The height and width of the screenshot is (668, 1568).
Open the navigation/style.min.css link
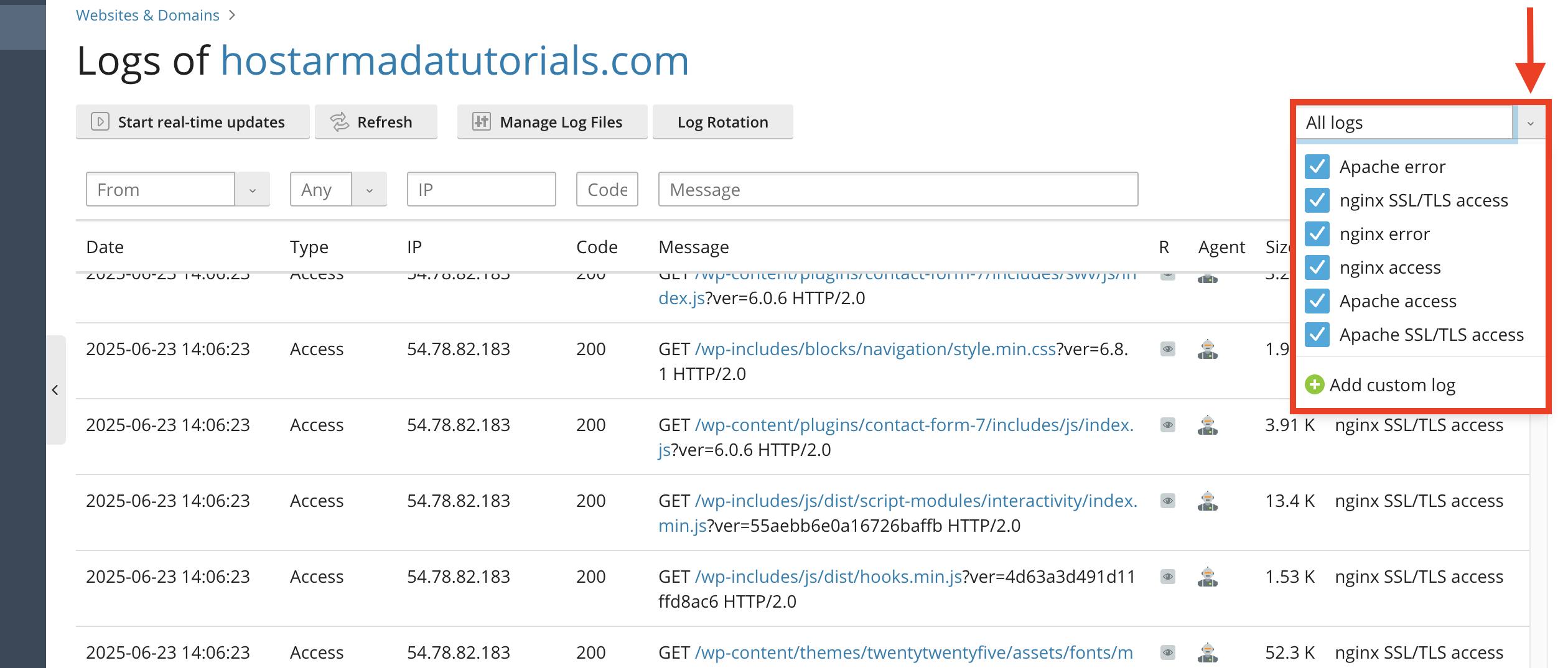pos(875,349)
